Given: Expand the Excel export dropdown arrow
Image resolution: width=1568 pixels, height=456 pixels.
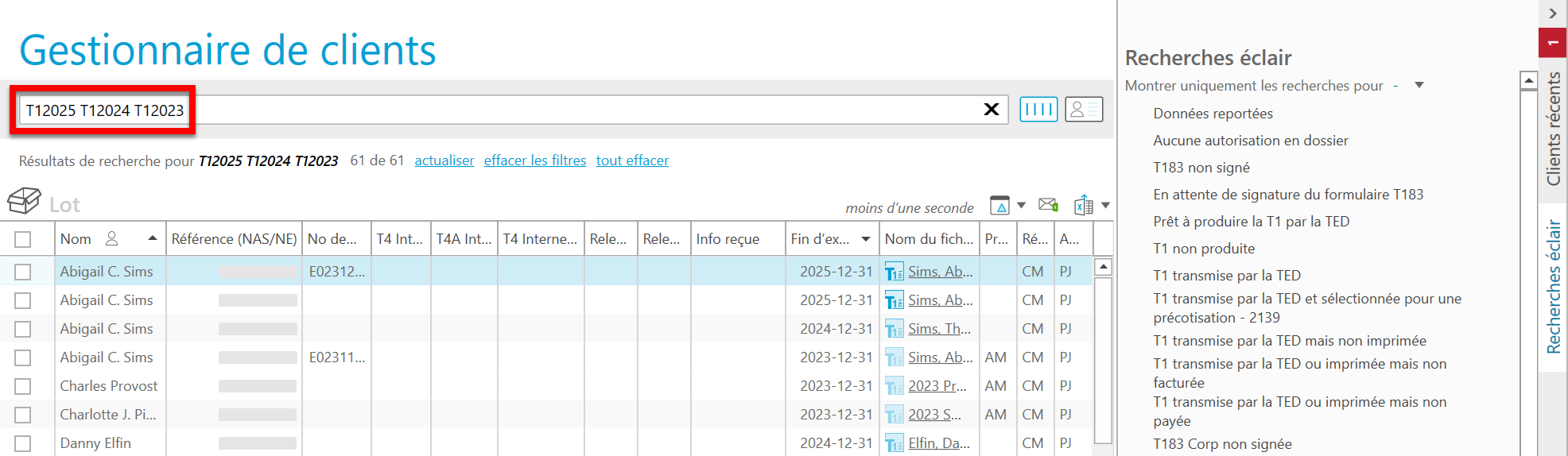Looking at the screenshot, I should (x=1105, y=206).
